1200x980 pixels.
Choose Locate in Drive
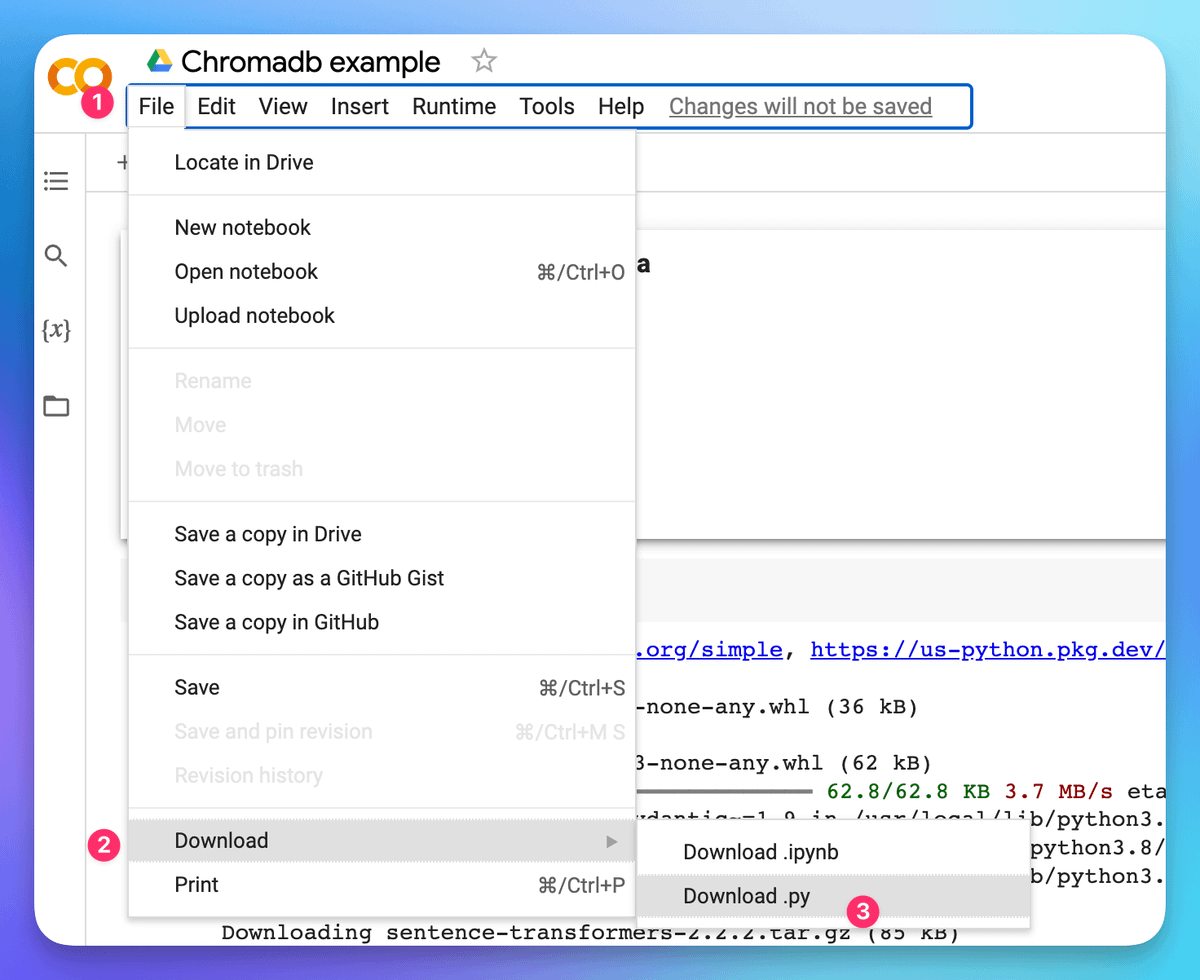244,162
